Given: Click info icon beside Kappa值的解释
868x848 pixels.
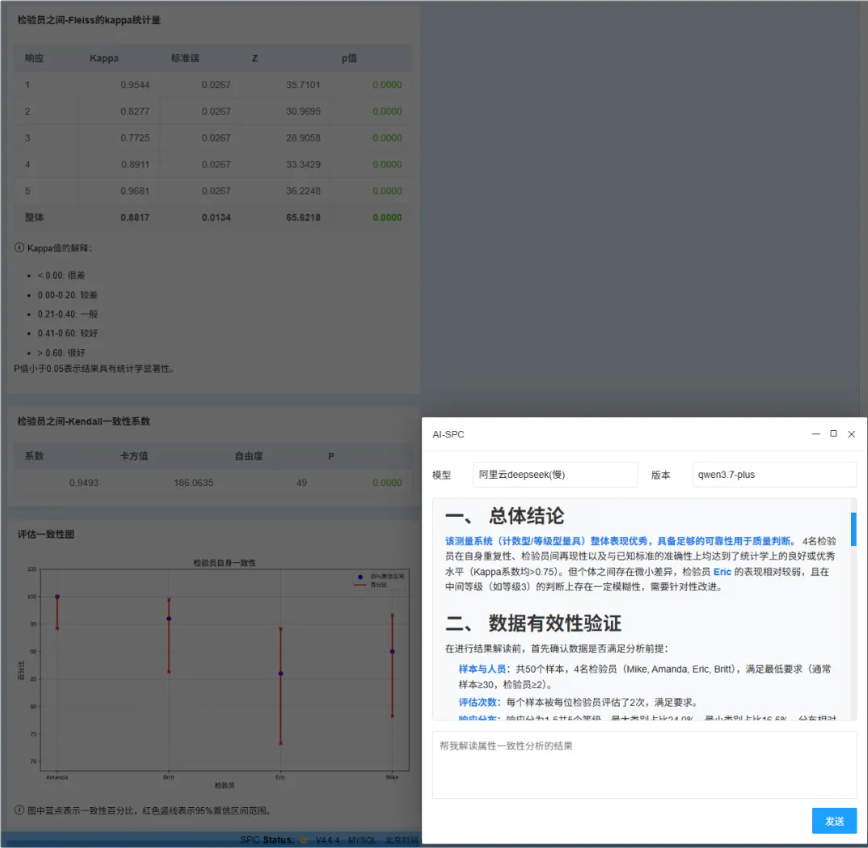Looking at the screenshot, I should (x=19, y=247).
